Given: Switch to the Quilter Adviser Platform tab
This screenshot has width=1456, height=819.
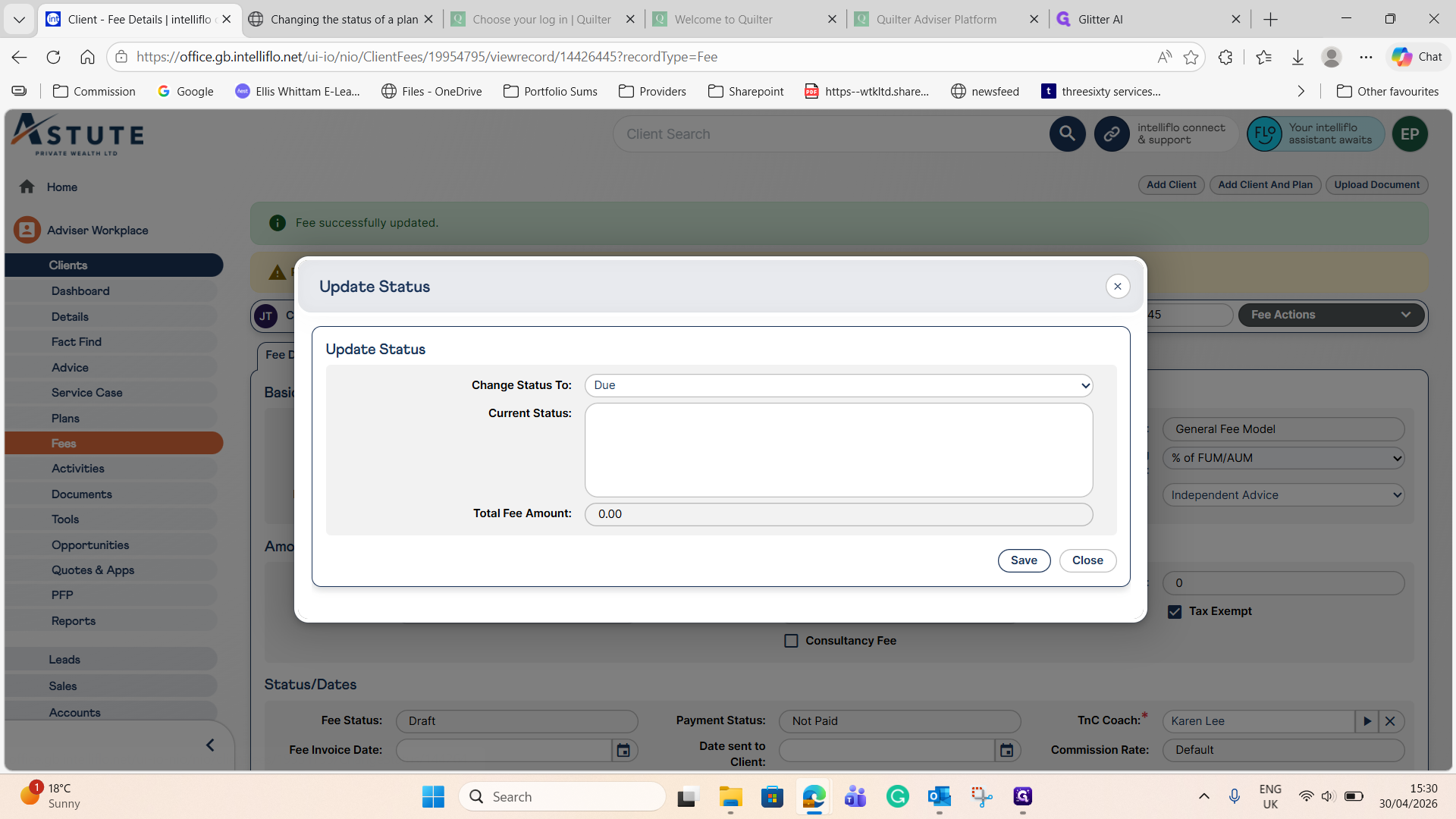Looking at the screenshot, I should coord(936,19).
